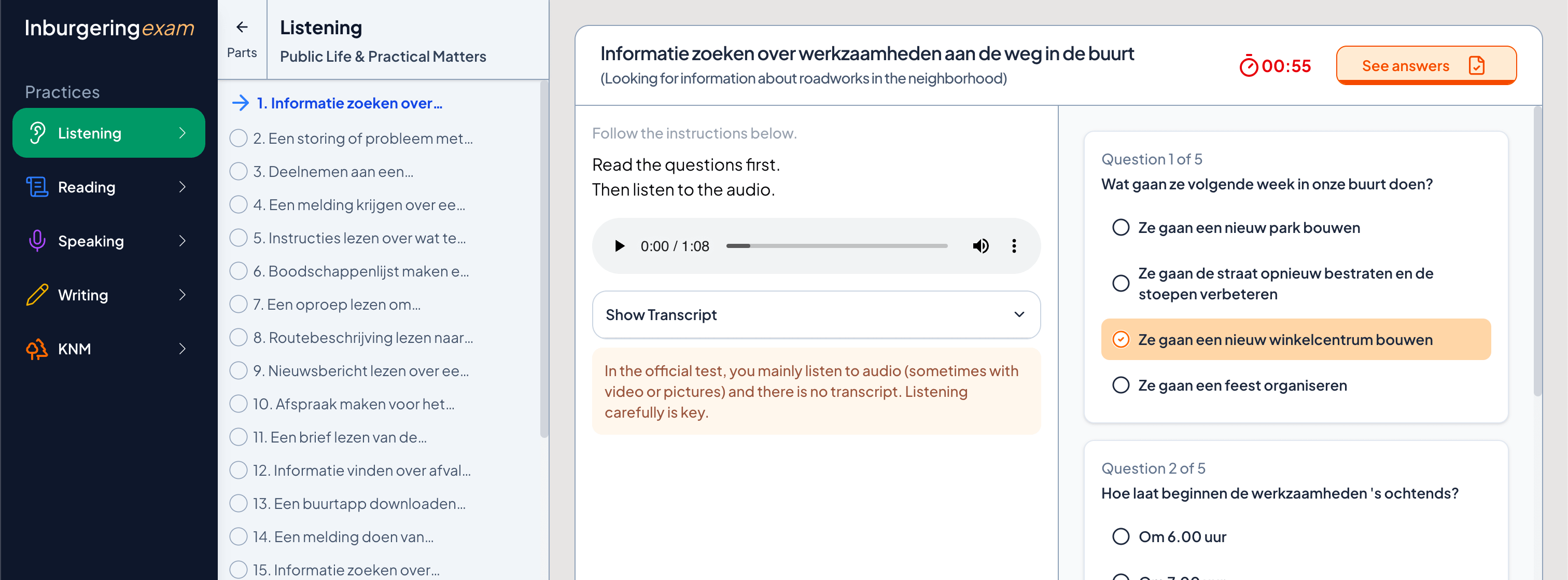Viewport: 1568px width, 580px height.
Task: Click the Reading scroll icon
Action: click(37, 187)
